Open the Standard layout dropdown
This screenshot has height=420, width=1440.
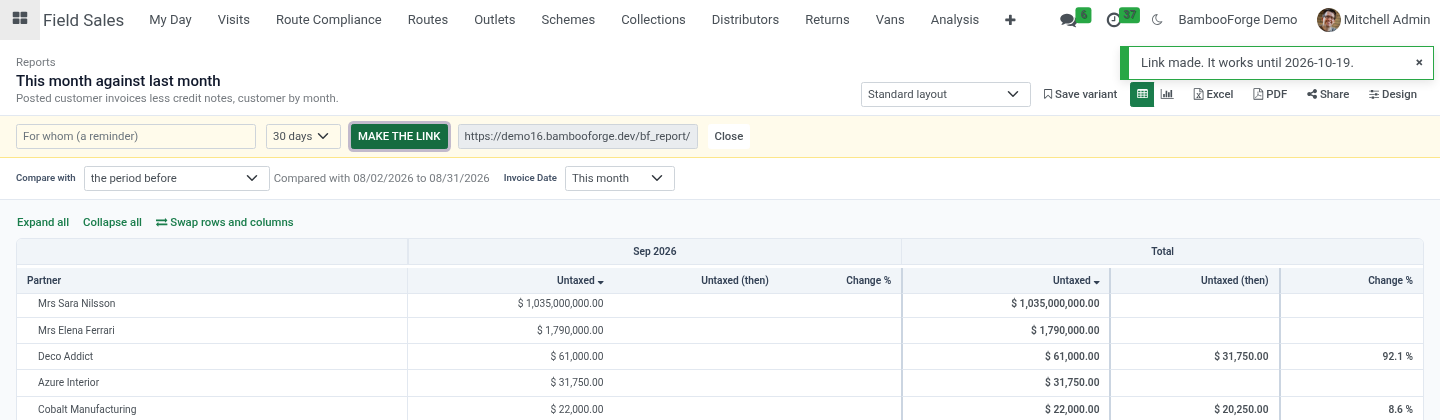pos(945,94)
